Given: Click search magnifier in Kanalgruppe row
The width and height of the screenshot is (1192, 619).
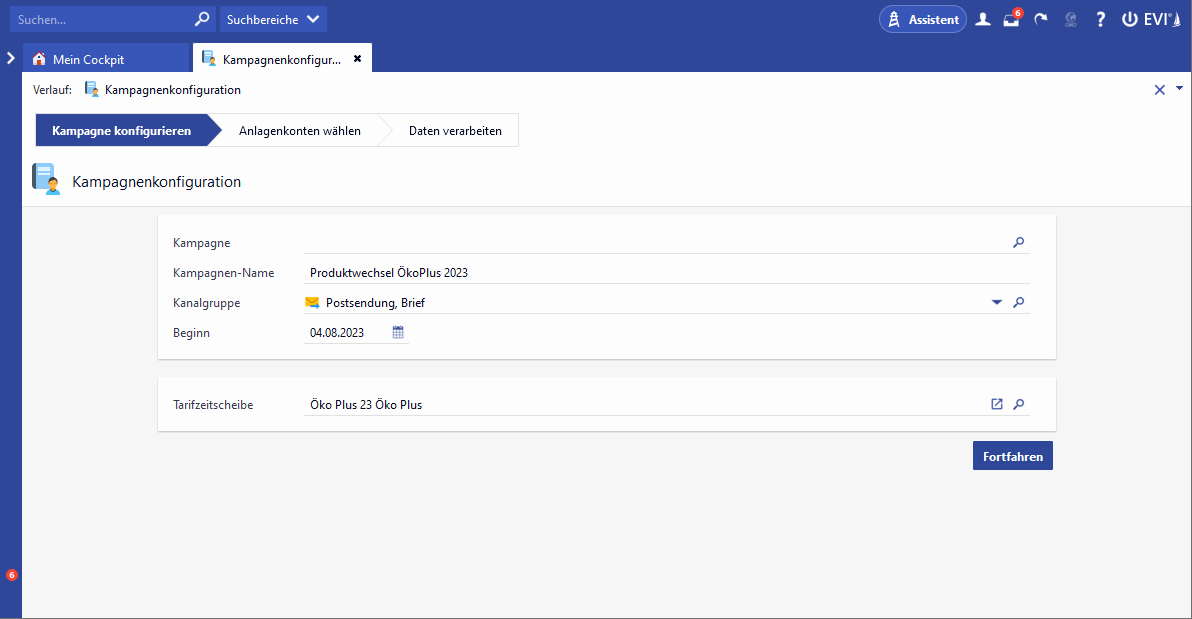Looking at the screenshot, I should tap(1018, 302).
